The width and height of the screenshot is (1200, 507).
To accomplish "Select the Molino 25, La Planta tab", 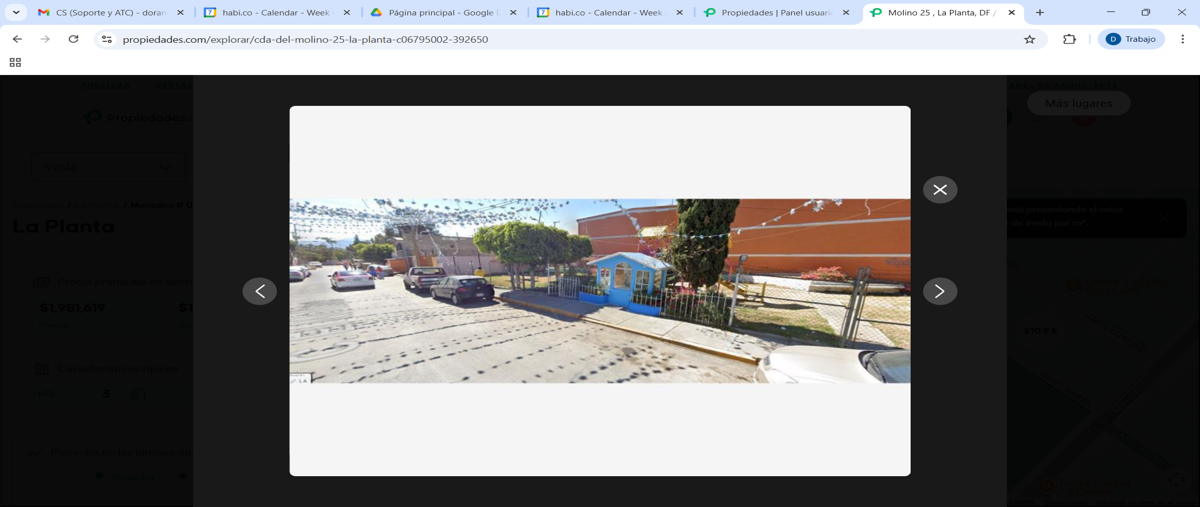I will [941, 13].
